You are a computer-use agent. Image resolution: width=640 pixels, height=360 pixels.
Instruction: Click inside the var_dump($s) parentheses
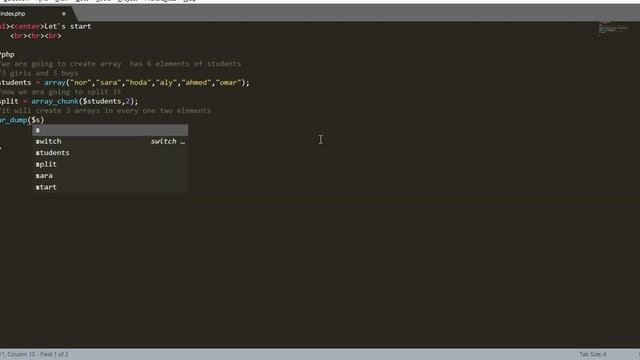point(36,120)
